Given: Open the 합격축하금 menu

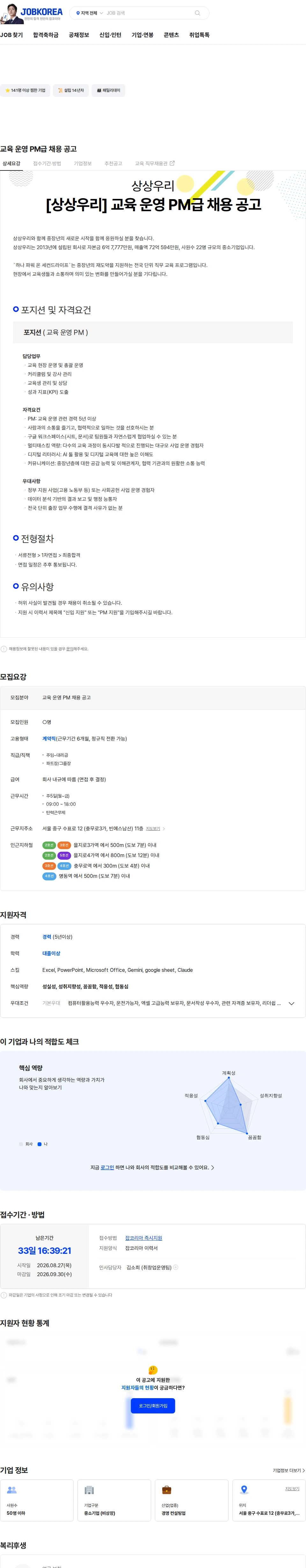Looking at the screenshot, I should coord(46,35).
